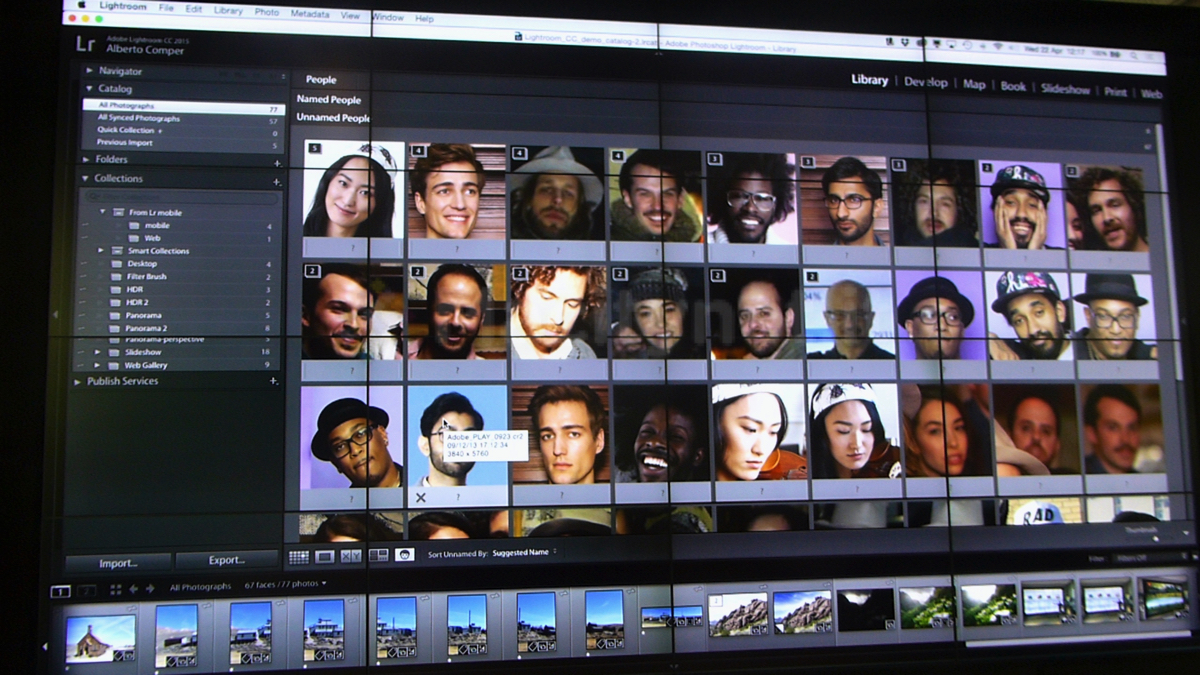1200x675 pixels.
Task: Select the HDR 2 collection
Action: click(137, 302)
